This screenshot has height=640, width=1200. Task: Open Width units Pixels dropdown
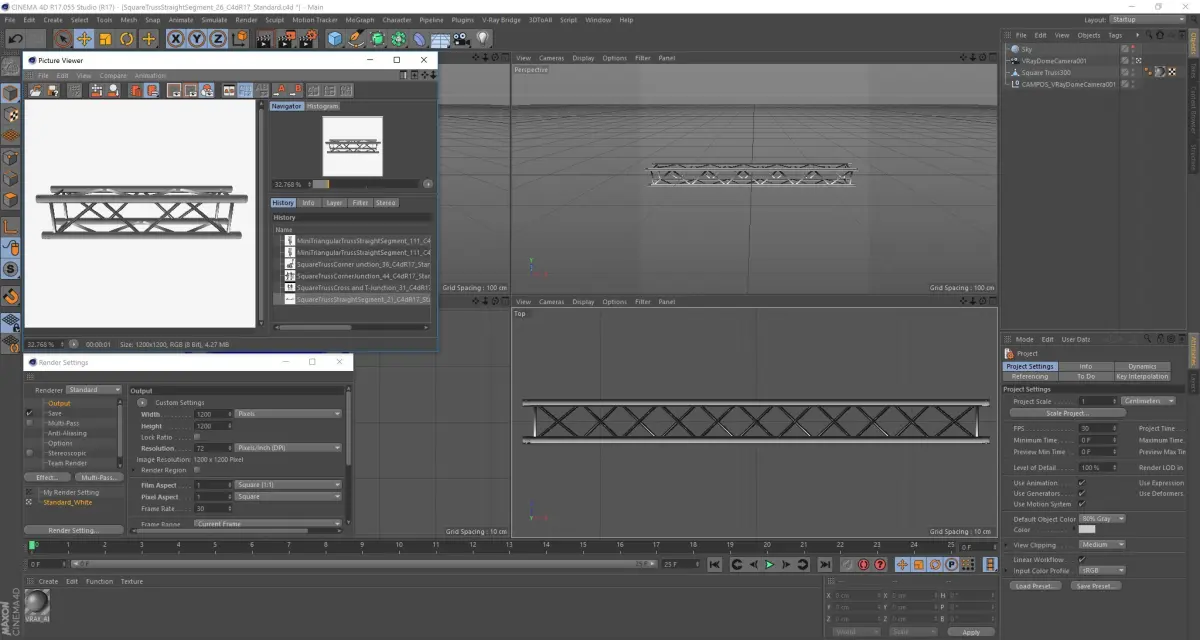tap(289, 414)
